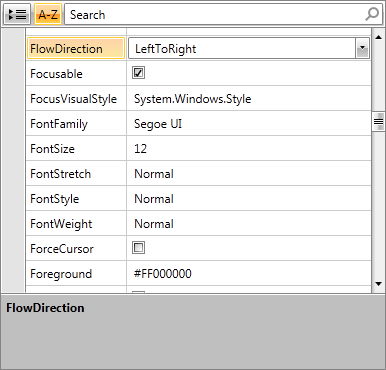
Task: Uncheck the Focusable checkbox
Action: (138, 73)
